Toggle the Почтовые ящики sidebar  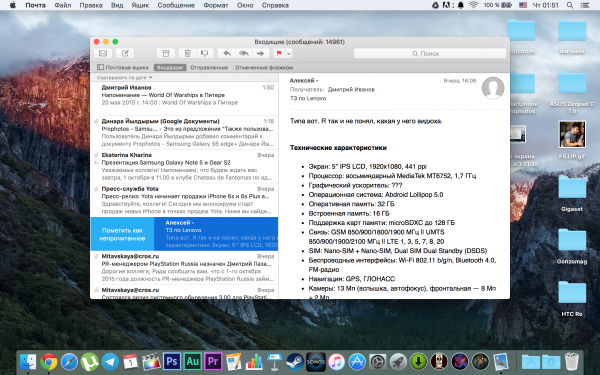122,67
